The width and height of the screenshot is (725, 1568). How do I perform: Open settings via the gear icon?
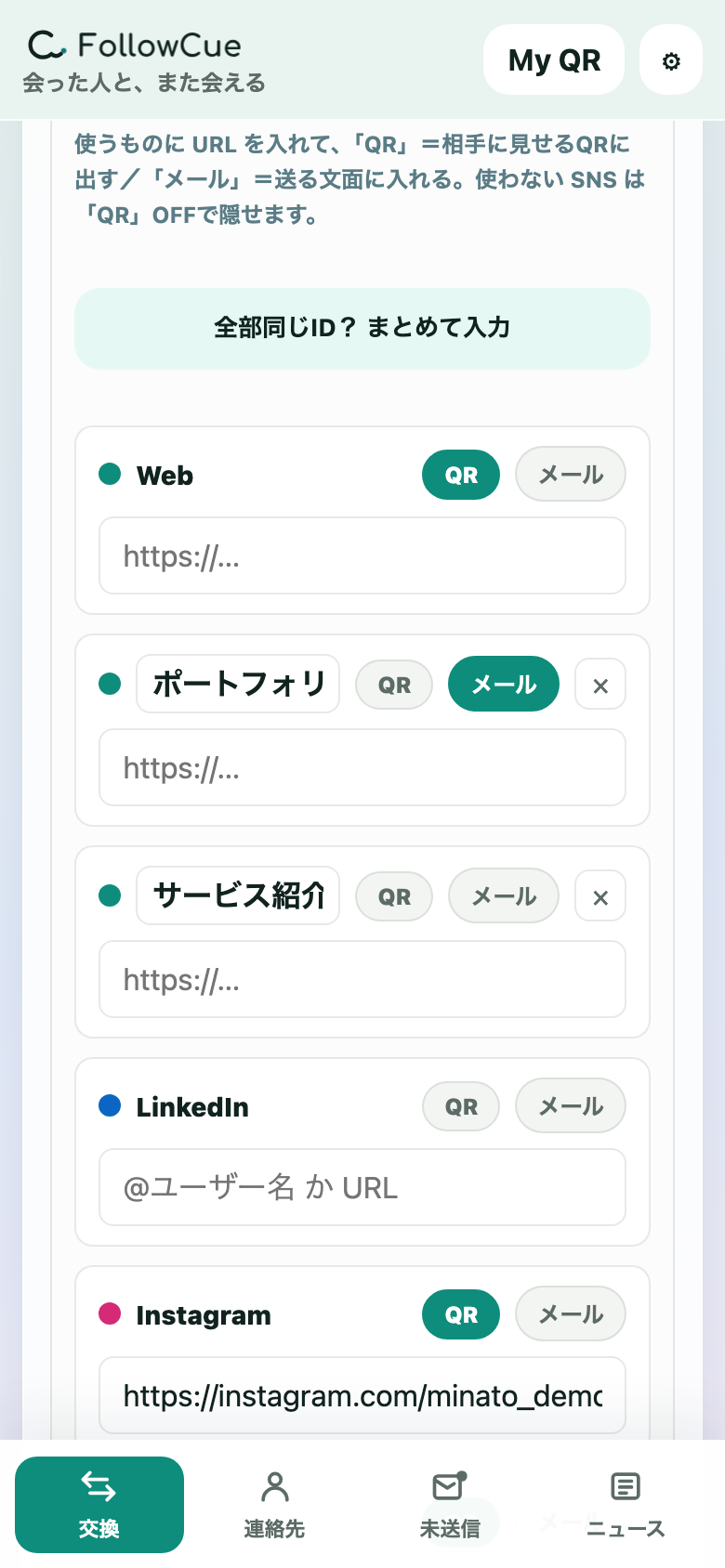tap(671, 60)
